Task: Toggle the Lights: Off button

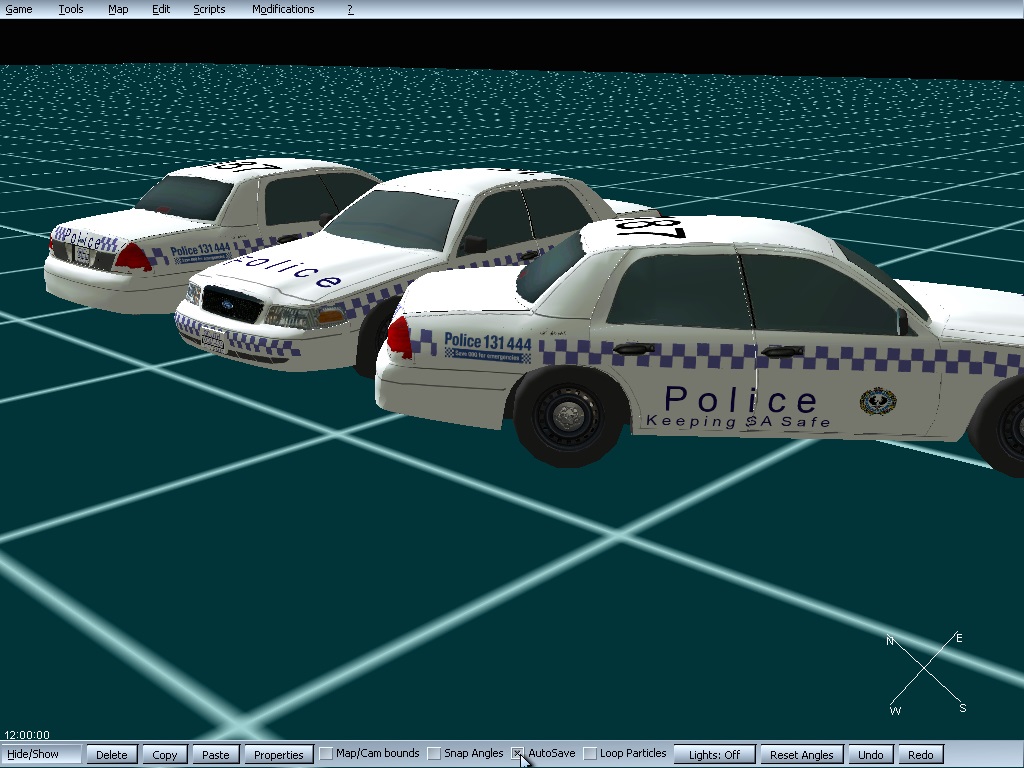Action: (714, 754)
